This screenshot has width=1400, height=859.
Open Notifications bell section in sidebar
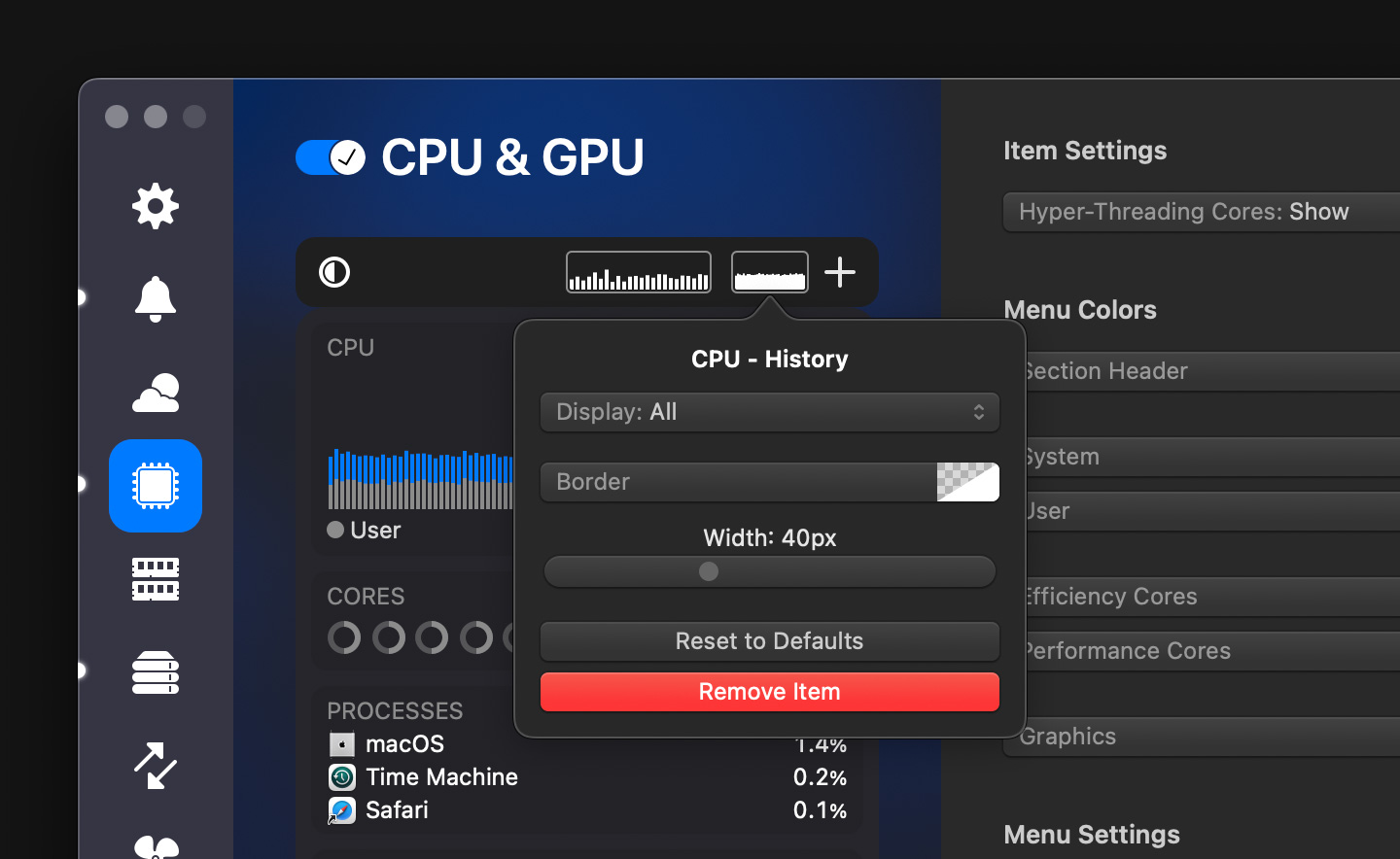point(156,298)
